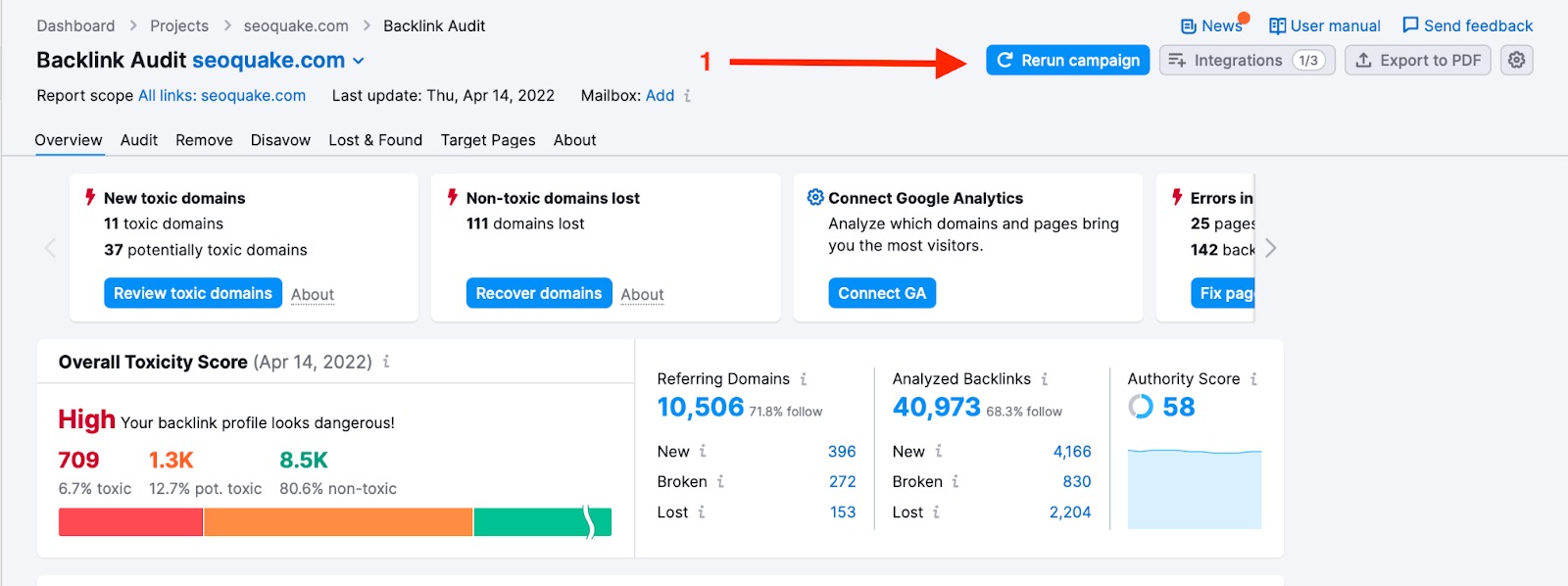Click the Fix pages button
This screenshot has height=586, width=1568.
pos(1223,293)
